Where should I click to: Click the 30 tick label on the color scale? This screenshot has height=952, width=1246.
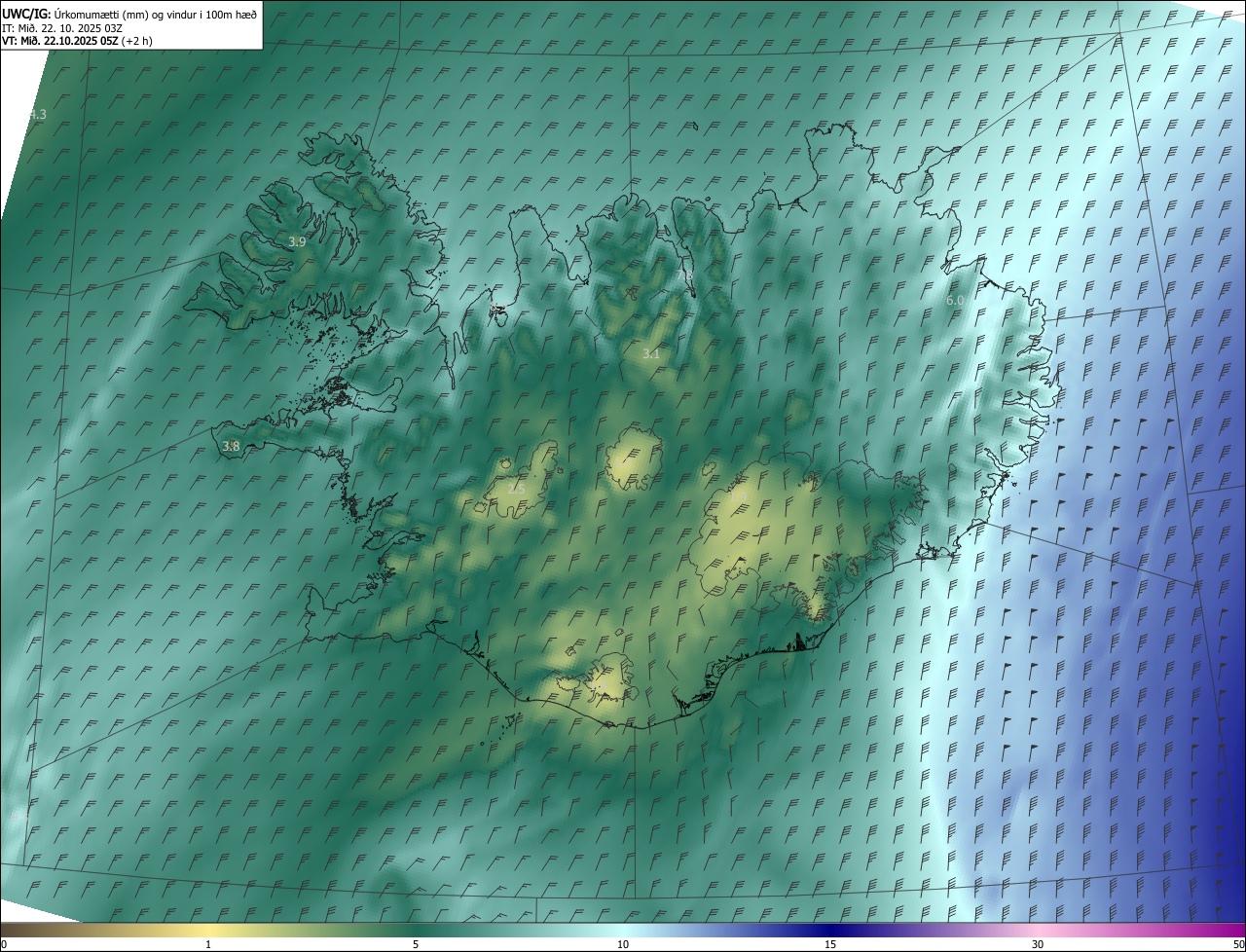click(x=1038, y=944)
